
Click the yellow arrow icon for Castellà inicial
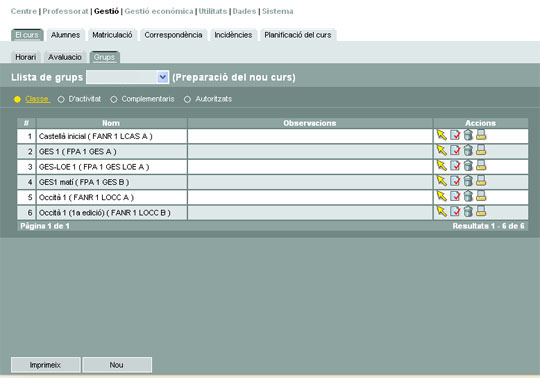tap(442, 135)
